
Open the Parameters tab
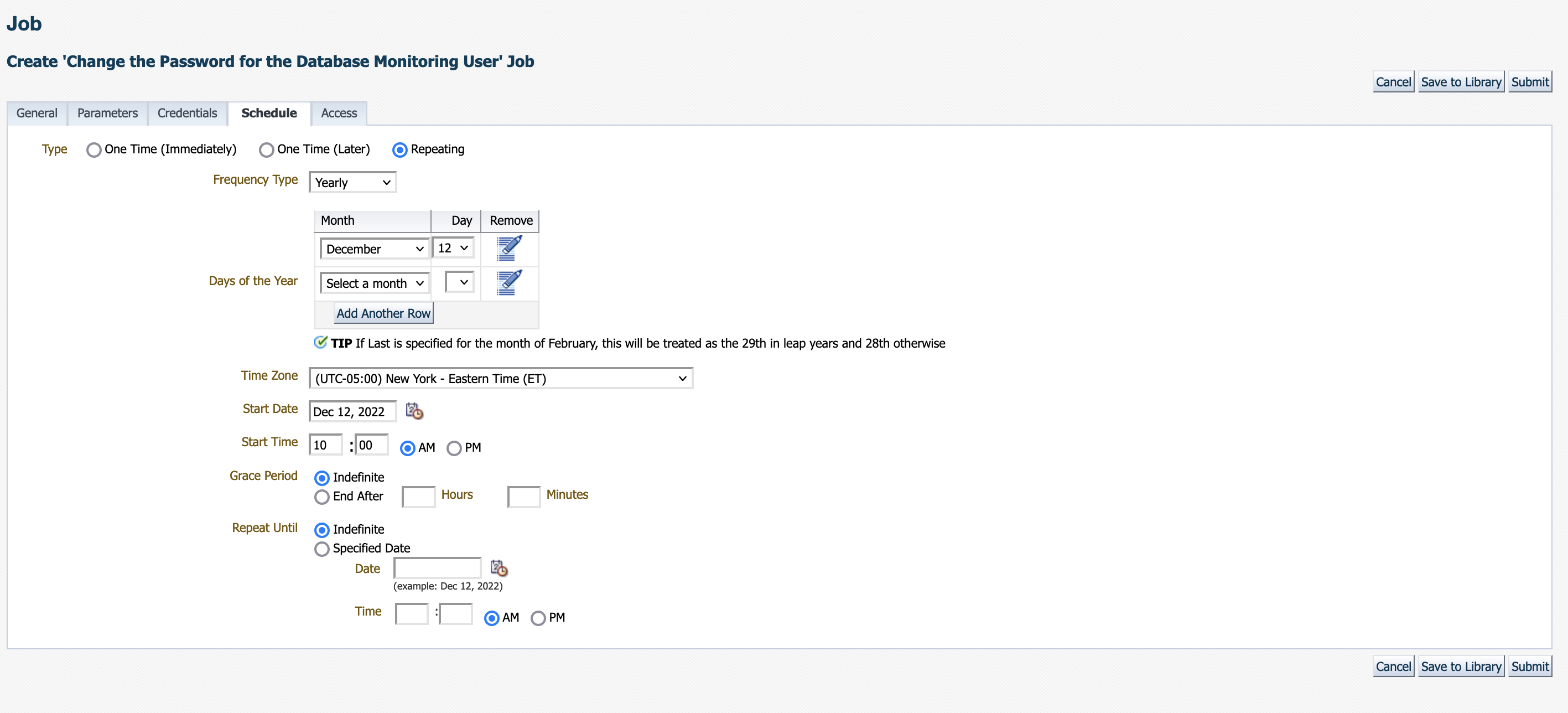pyautogui.click(x=107, y=113)
